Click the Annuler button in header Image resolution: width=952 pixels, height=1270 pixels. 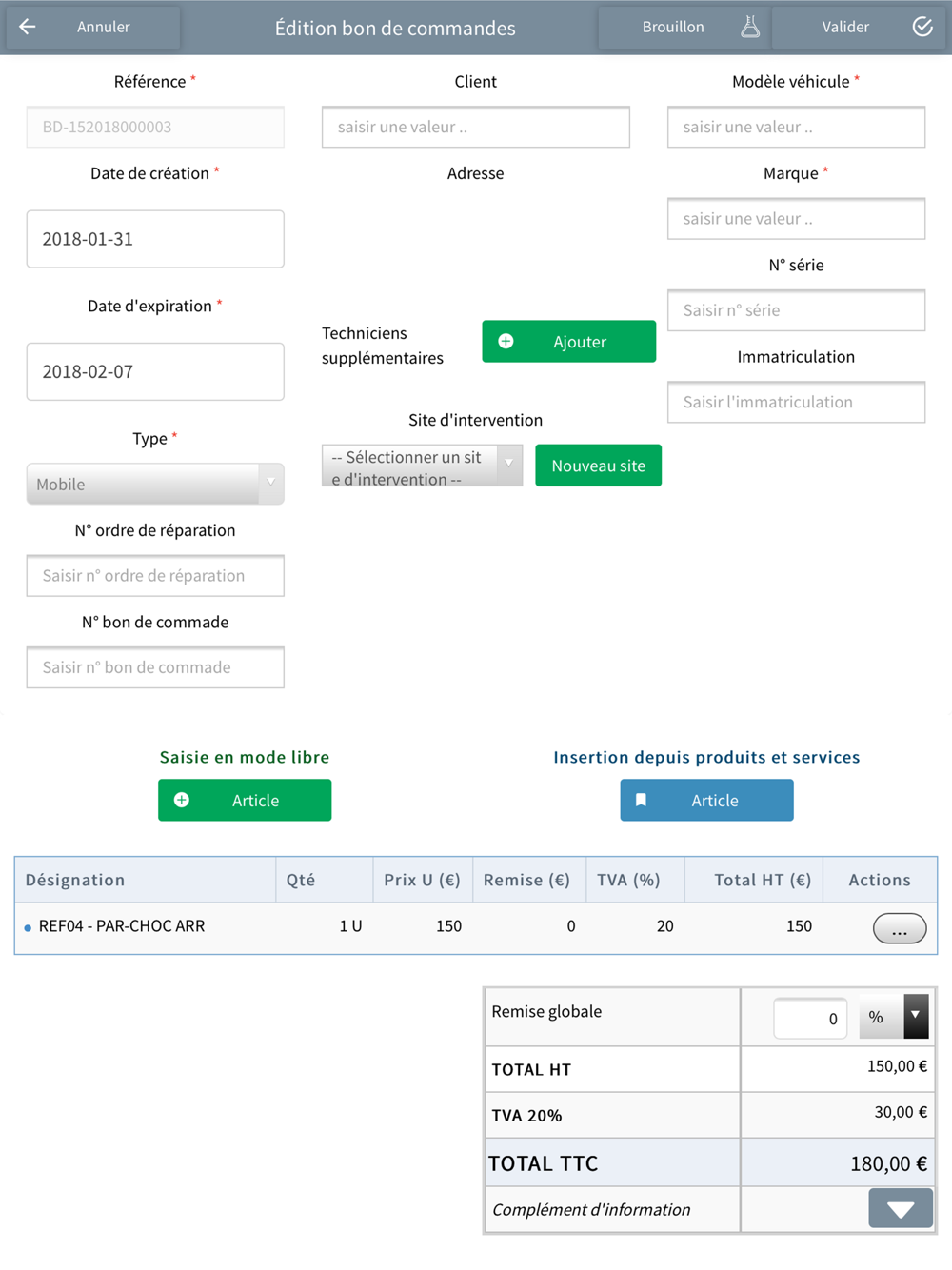pos(92,27)
